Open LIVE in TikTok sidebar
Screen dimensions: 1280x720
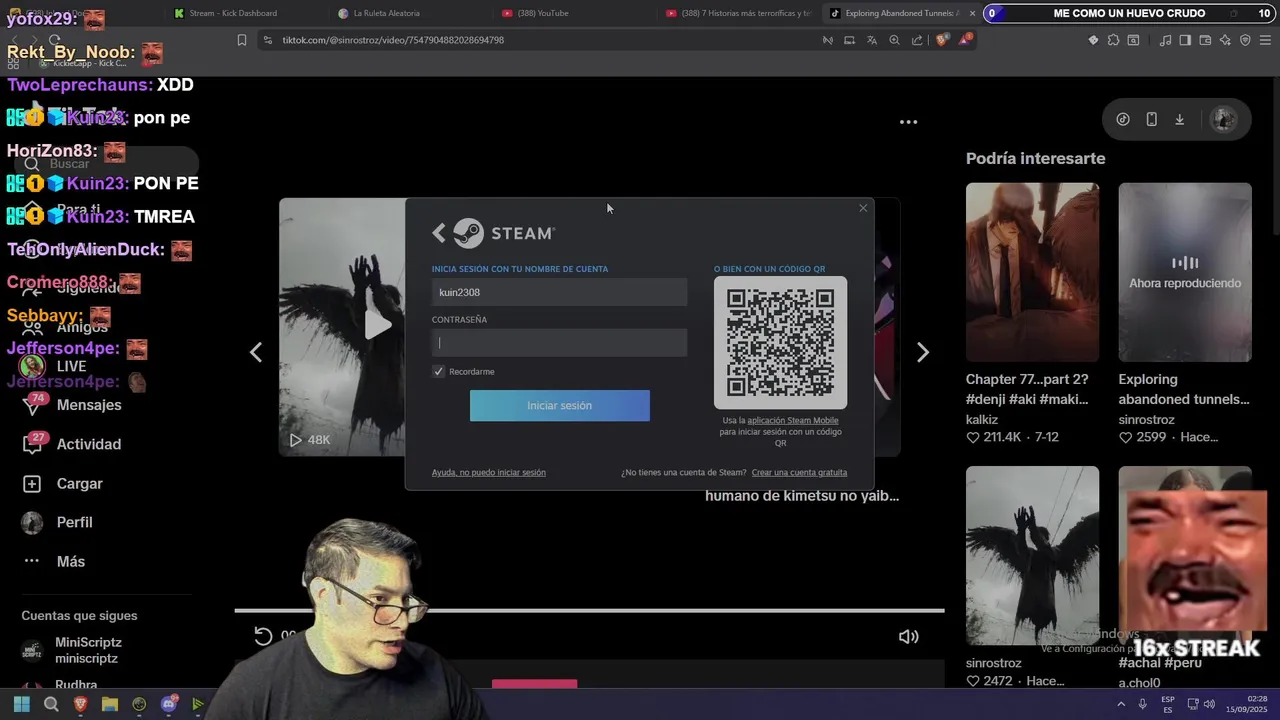click(x=55, y=366)
